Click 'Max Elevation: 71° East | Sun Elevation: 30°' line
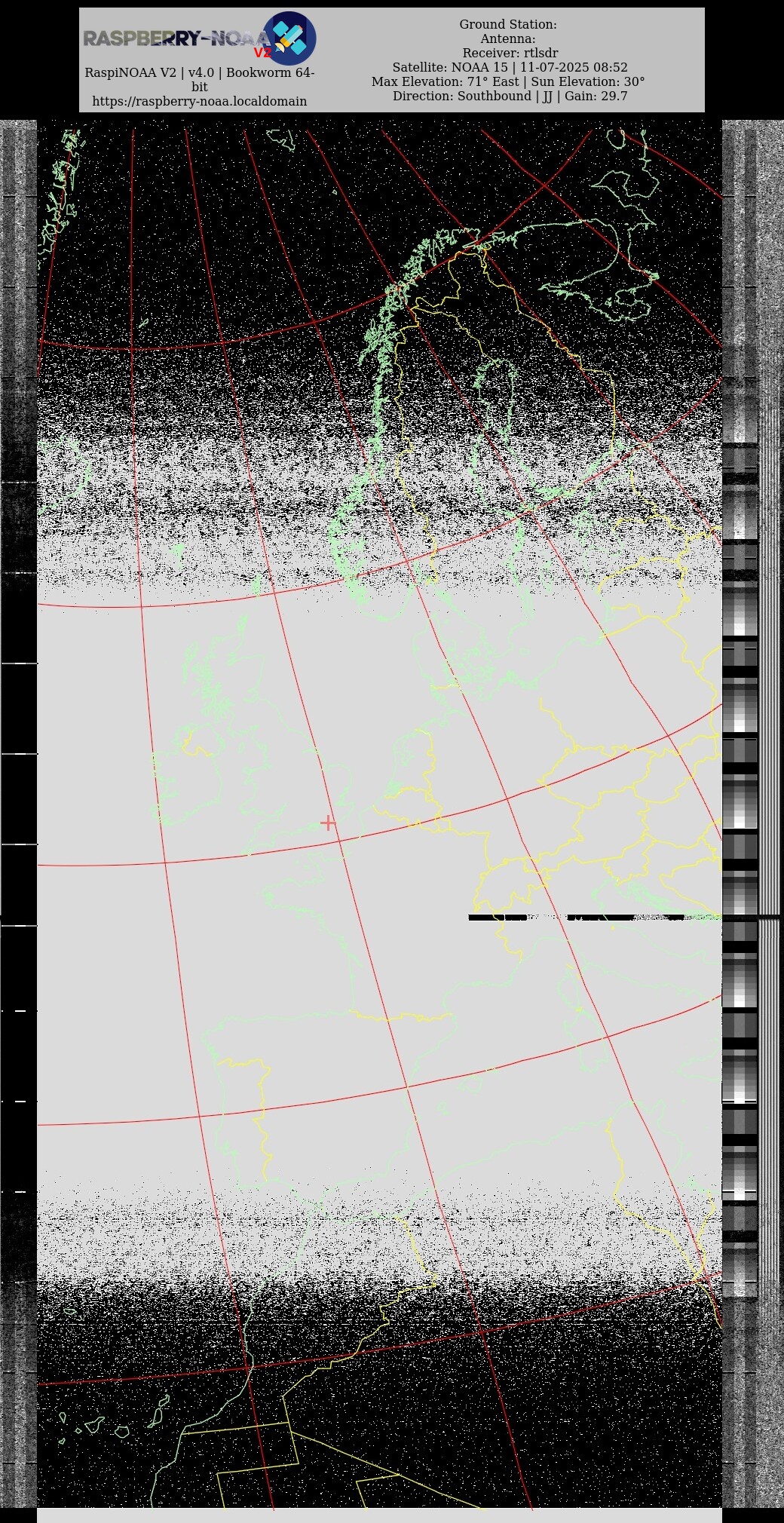Viewport: 784px width, 1523px height. (x=508, y=82)
